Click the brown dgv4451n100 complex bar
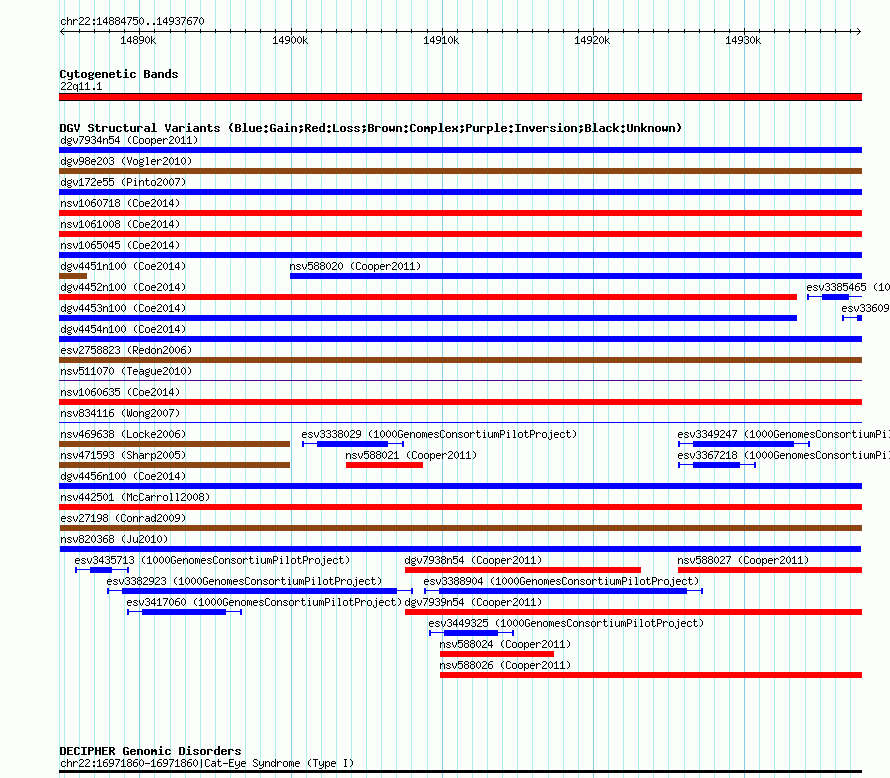The image size is (890, 778). [73, 276]
